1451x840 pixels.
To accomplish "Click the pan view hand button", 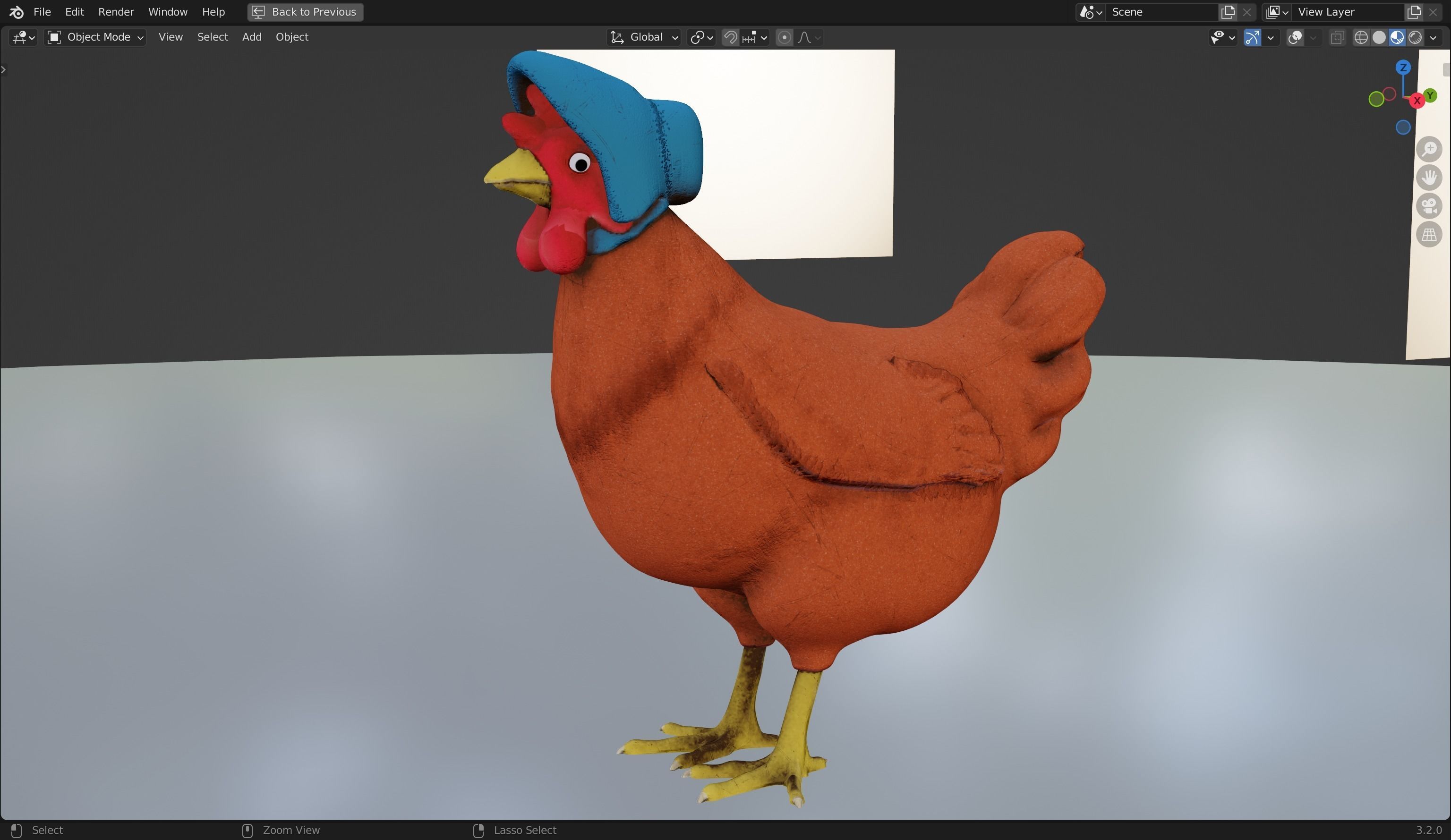I will [1429, 178].
